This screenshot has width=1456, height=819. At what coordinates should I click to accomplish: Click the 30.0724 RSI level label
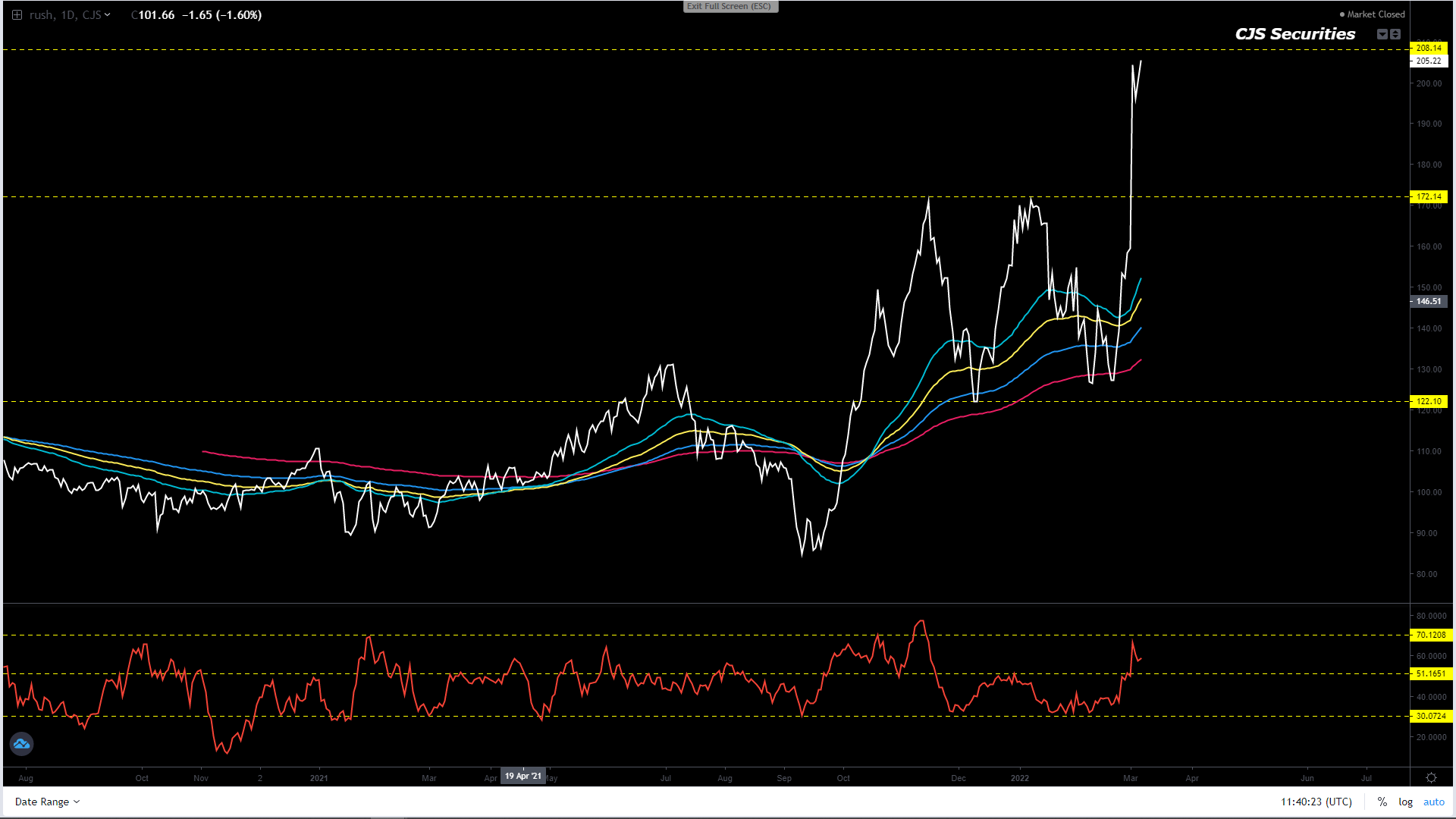(x=1430, y=716)
